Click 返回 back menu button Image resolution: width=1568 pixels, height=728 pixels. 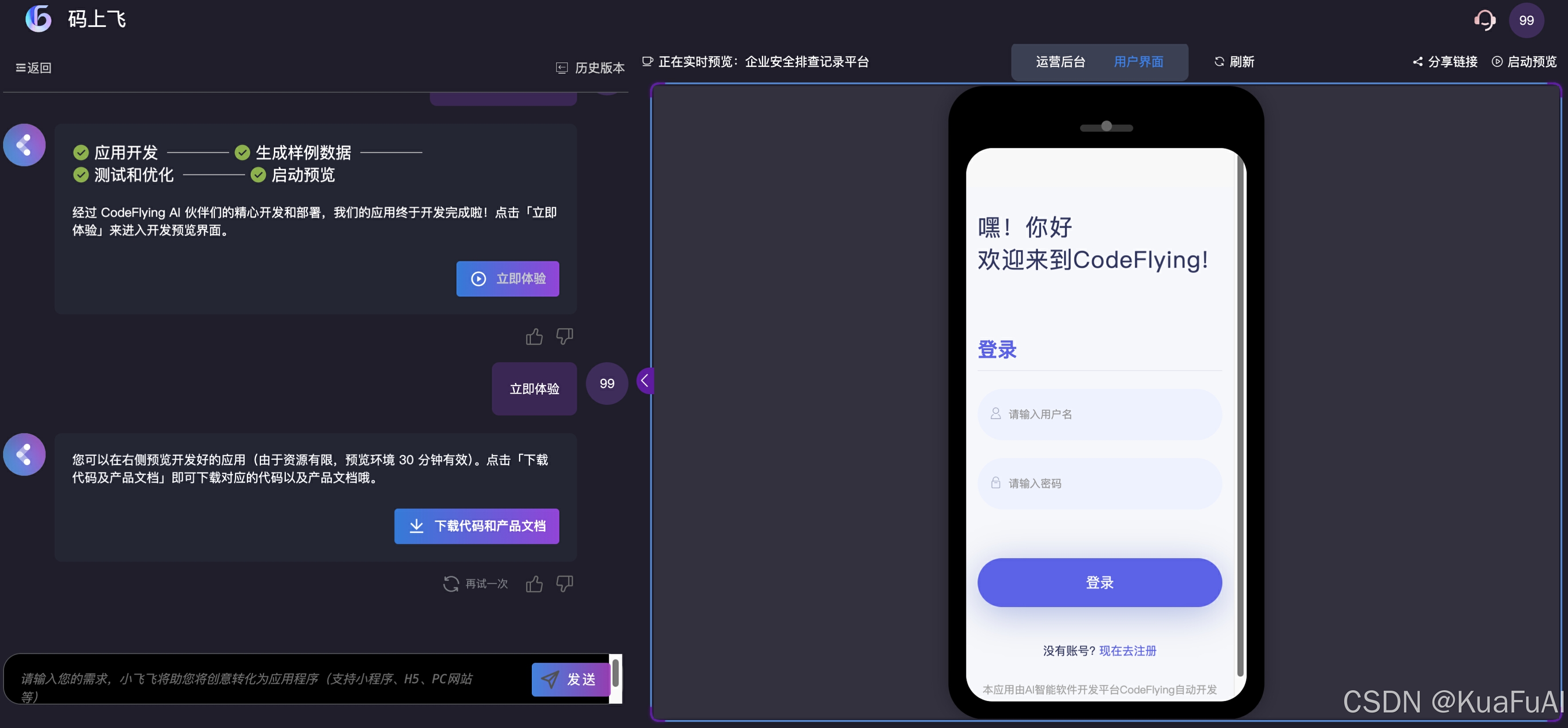[33, 67]
